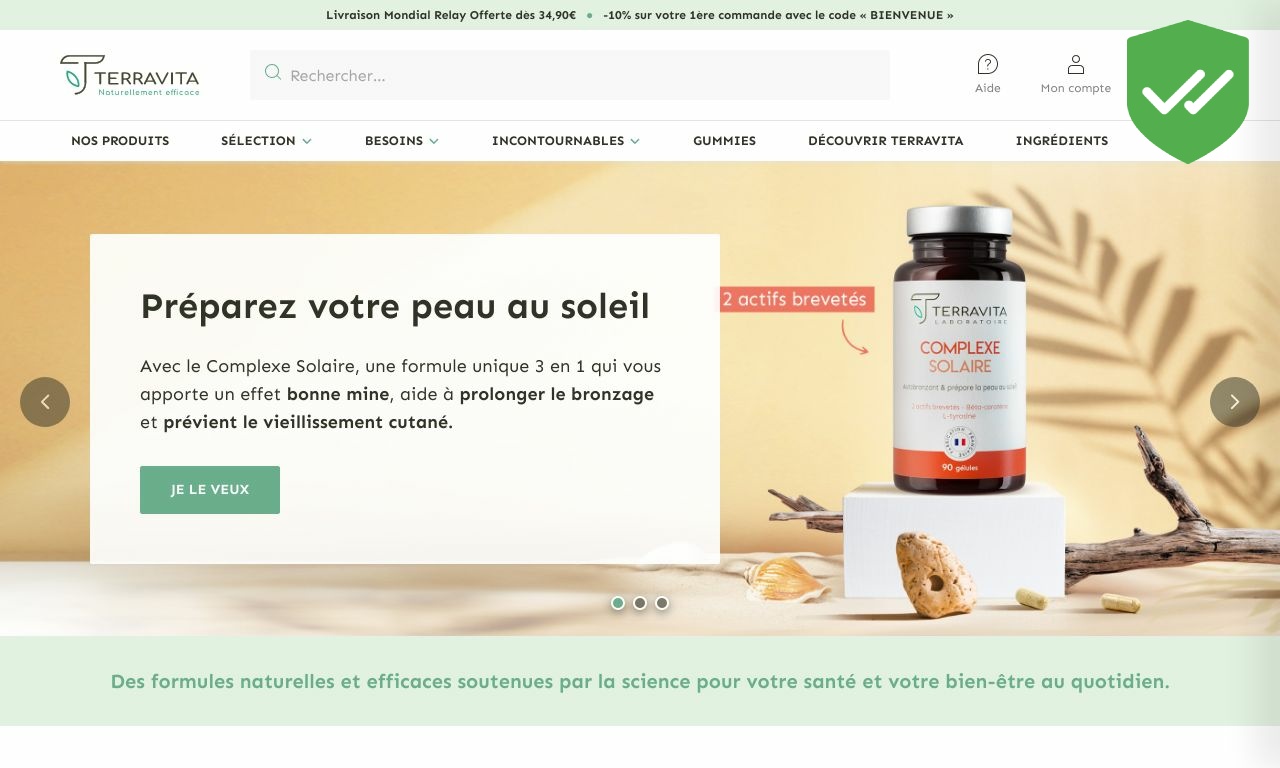Select the second carousel dot
The width and height of the screenshot is (1280, 768).
pos(640,603)
